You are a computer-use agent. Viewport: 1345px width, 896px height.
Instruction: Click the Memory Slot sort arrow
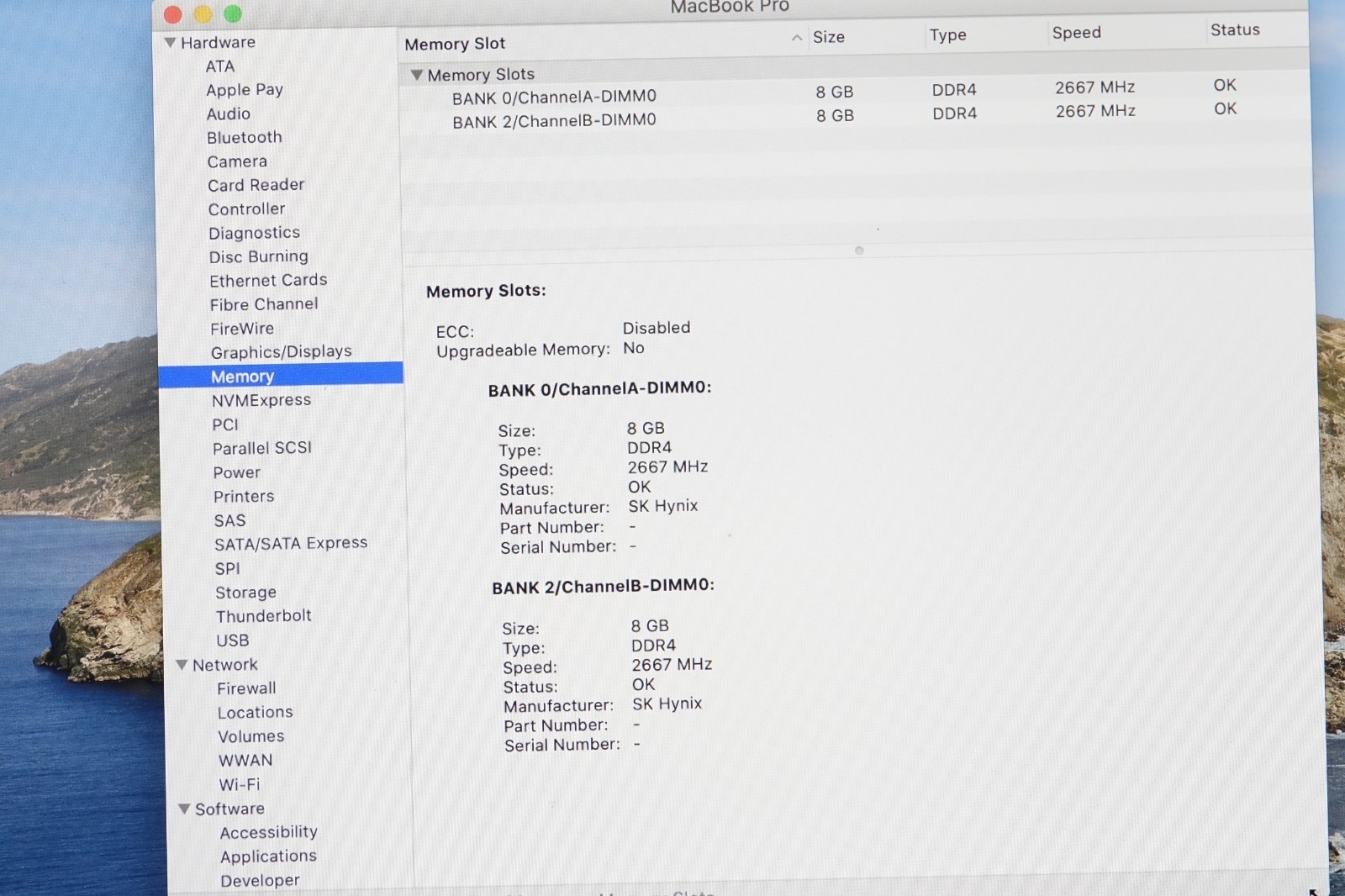point(796,38)
